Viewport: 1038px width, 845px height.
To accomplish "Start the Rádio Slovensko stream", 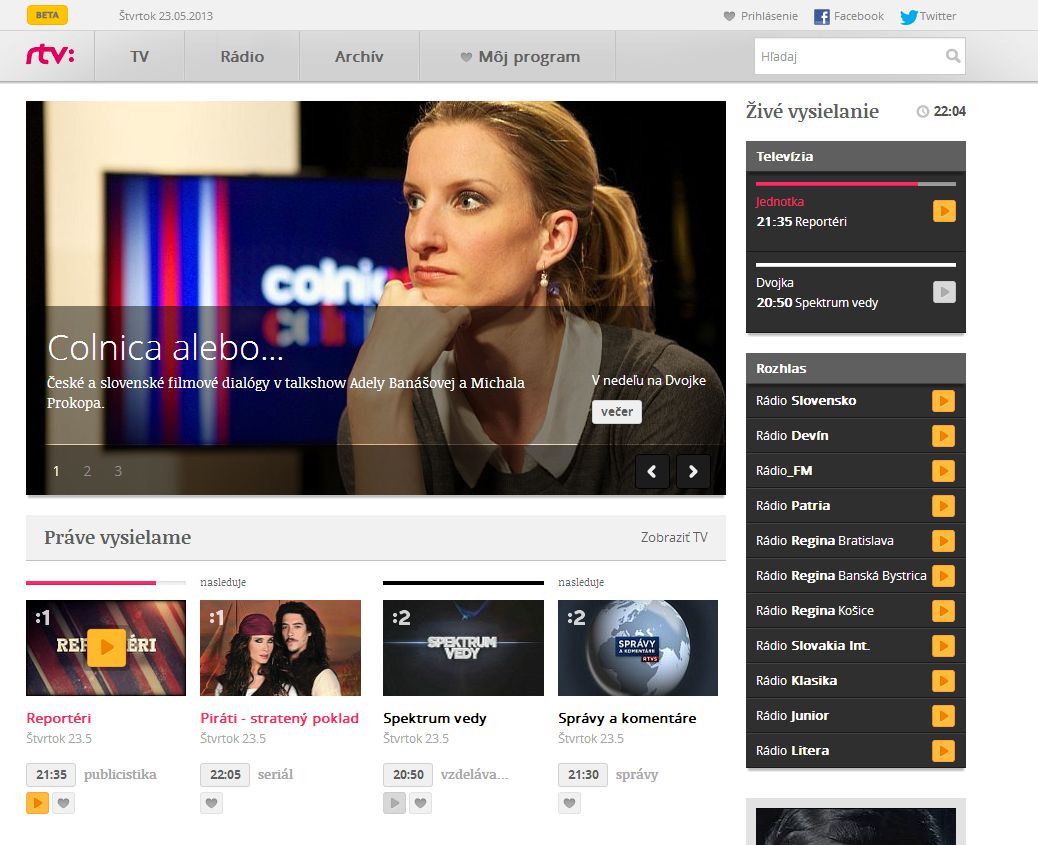I will point(943,400).
